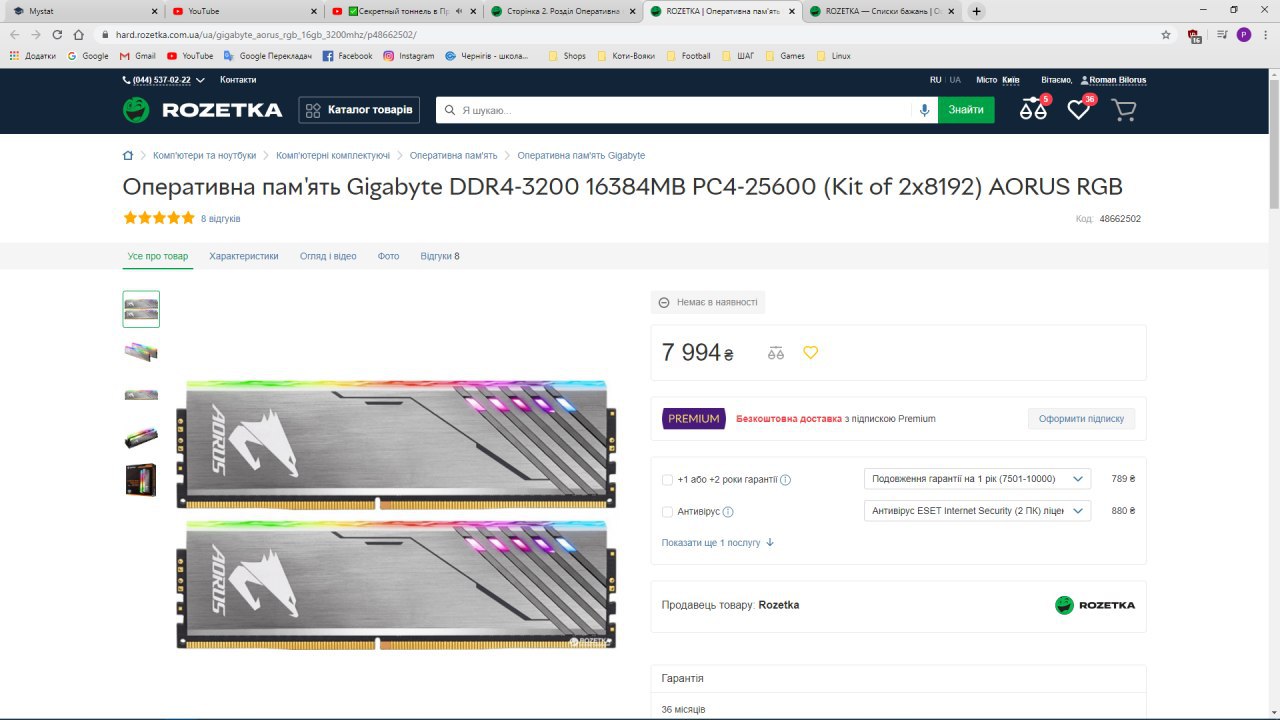Open the 8 відгуків link
1280x720 pixels.
pyautogui.click(x=220, y=219)
